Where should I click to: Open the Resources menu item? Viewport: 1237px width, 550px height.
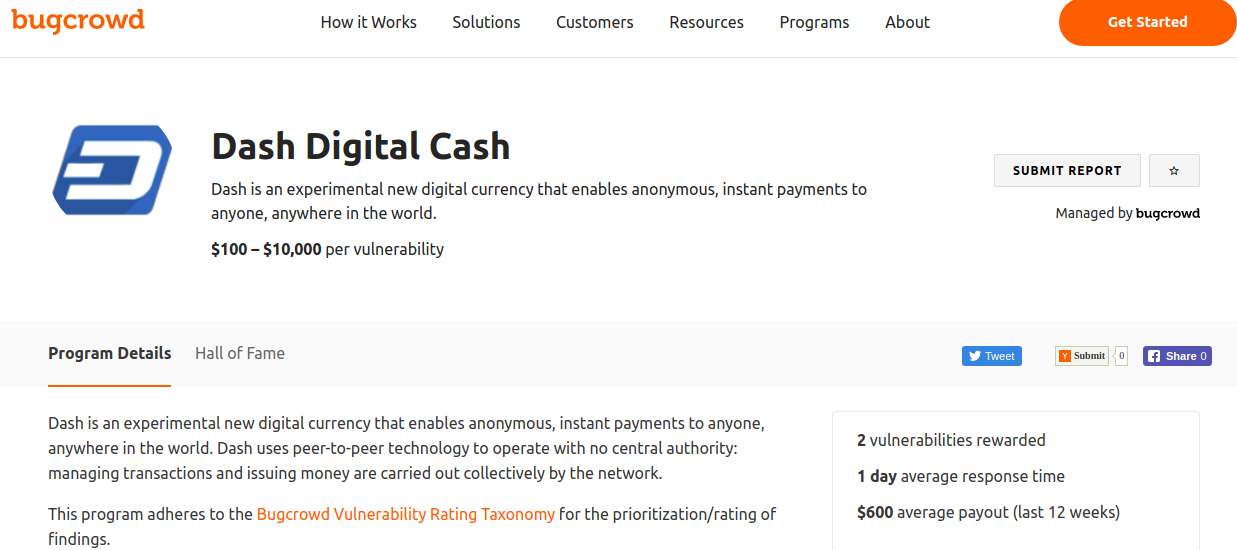(706, 22)
